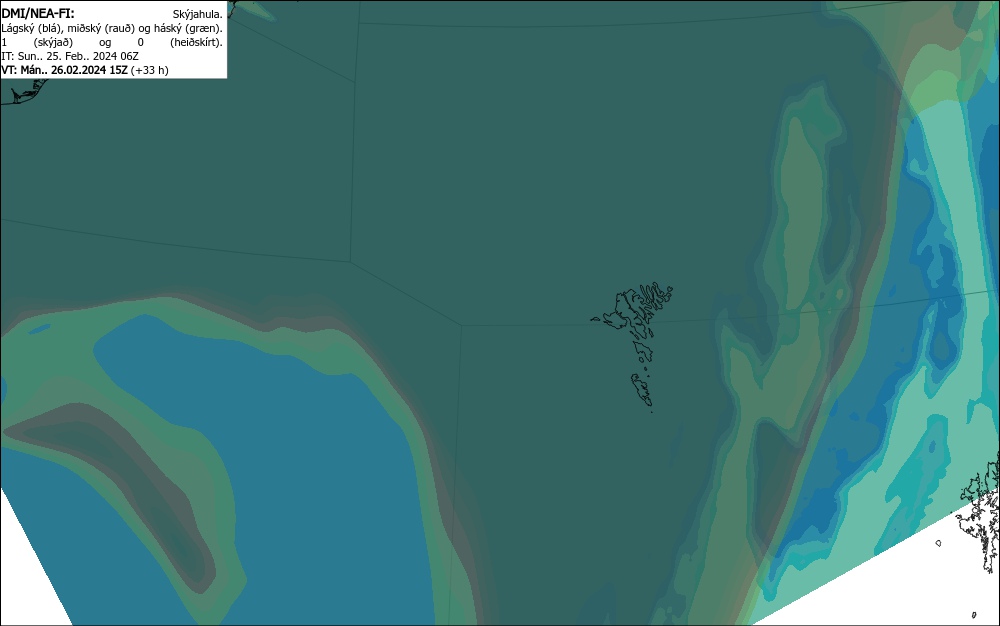Click the Faroe Islands outline on the map
1000x626 pixels.
[x=632, y=347]
